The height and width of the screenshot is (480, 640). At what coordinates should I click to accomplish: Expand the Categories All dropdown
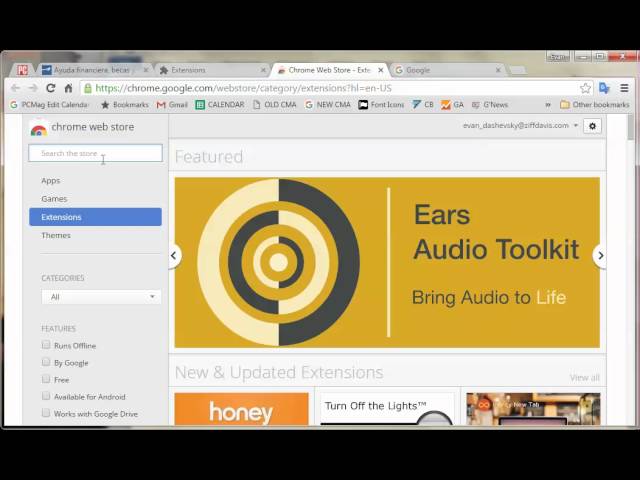tap(101, 297)
